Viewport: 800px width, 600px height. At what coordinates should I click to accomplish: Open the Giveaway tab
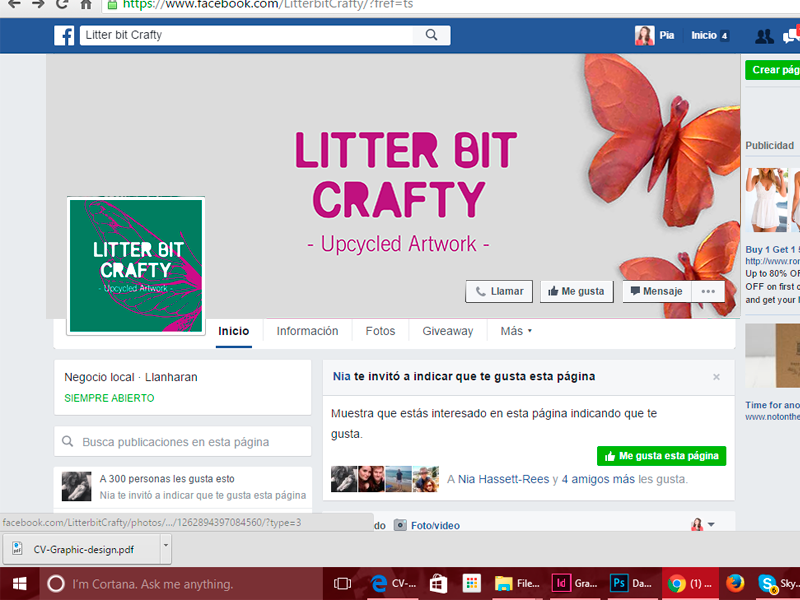(447, 331)
